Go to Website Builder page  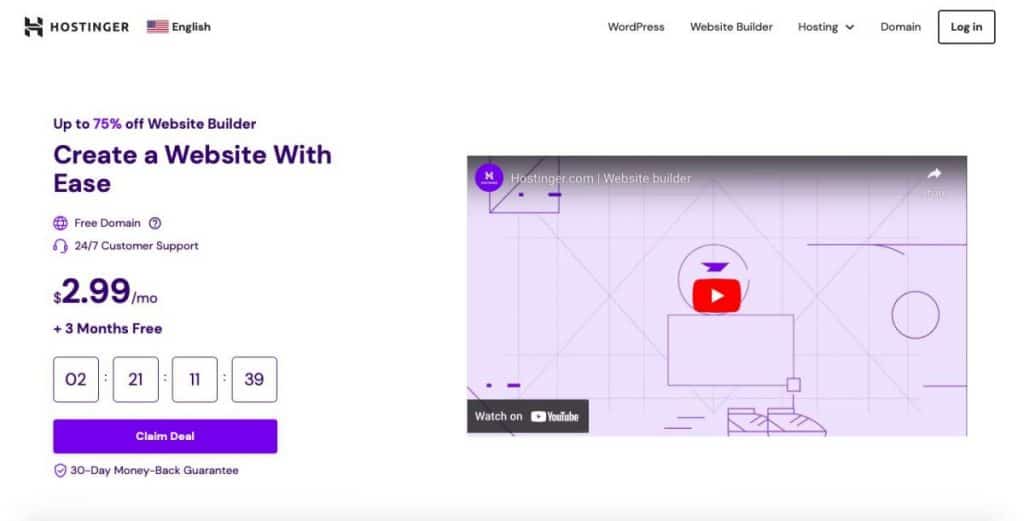pos(731,27)
